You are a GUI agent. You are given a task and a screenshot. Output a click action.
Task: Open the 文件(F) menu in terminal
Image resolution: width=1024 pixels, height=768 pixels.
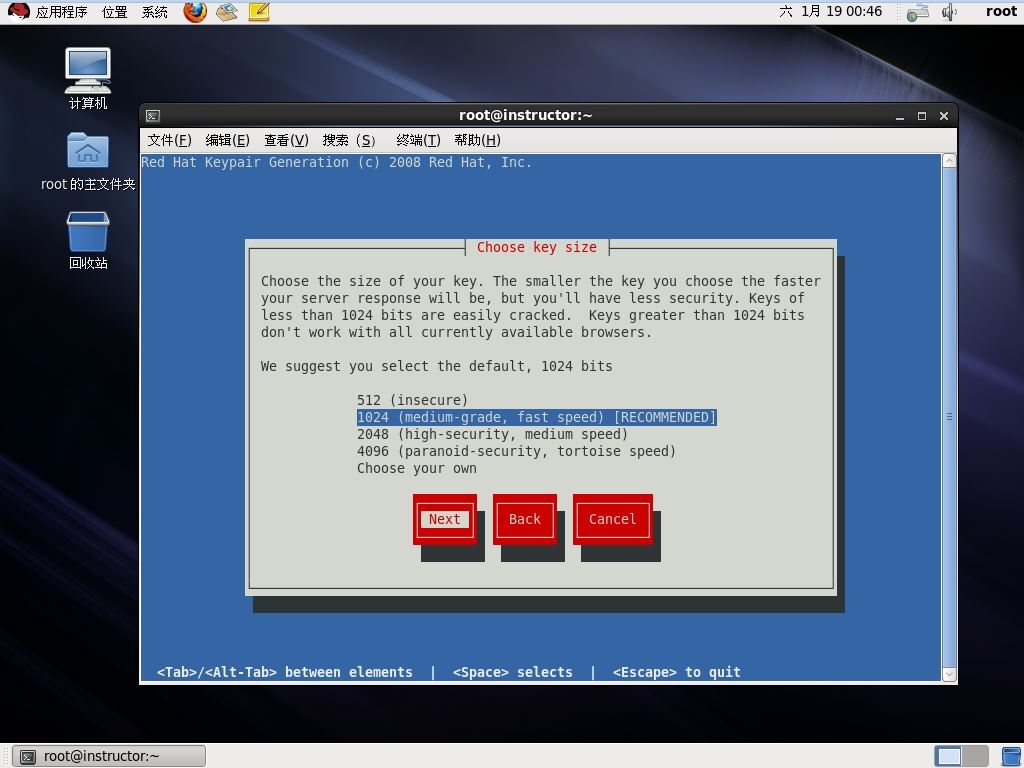[169, 140]
